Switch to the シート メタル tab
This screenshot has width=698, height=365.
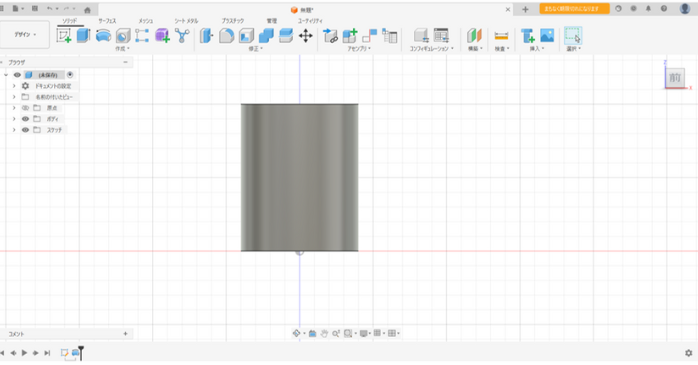[186, 21]
